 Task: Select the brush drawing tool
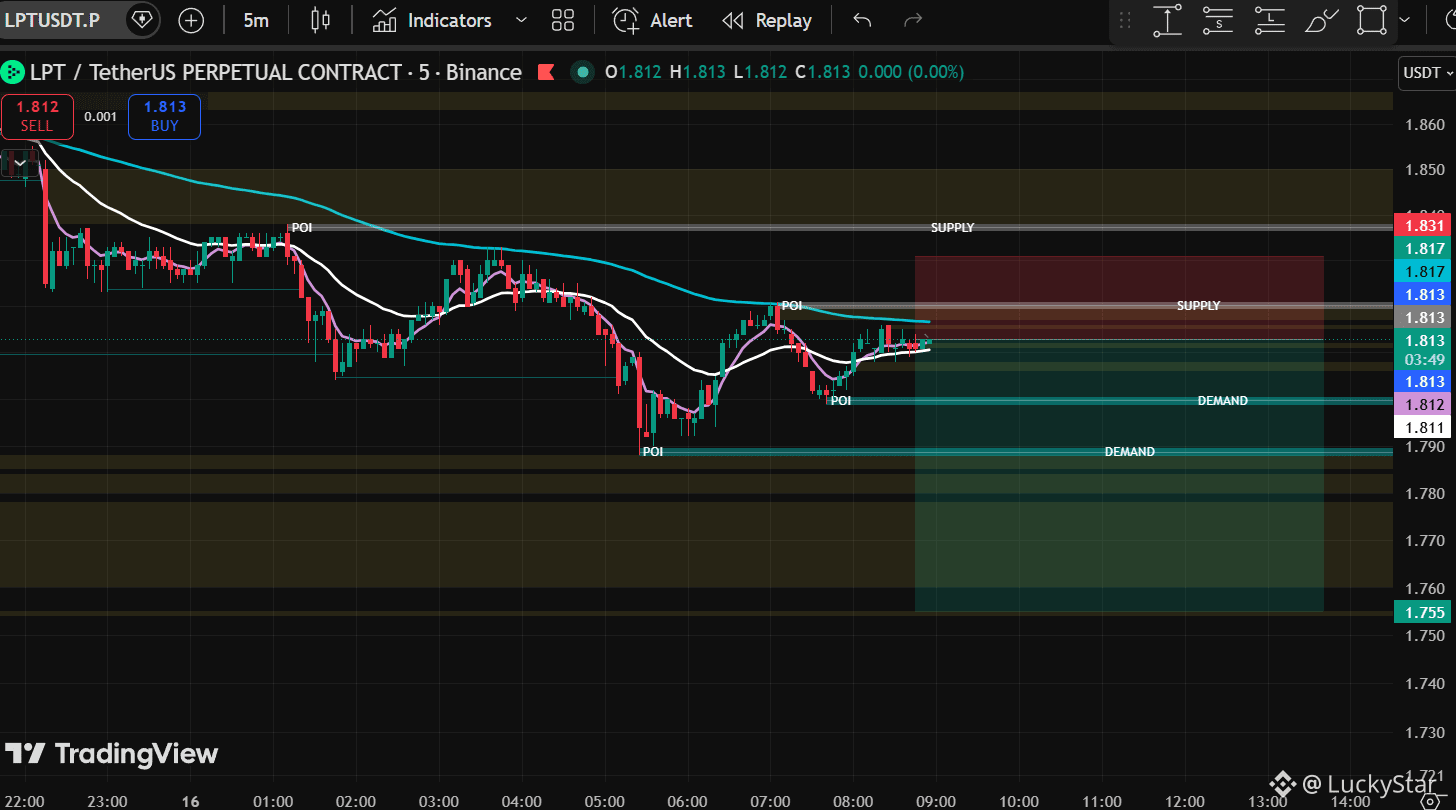point(1321,20)
